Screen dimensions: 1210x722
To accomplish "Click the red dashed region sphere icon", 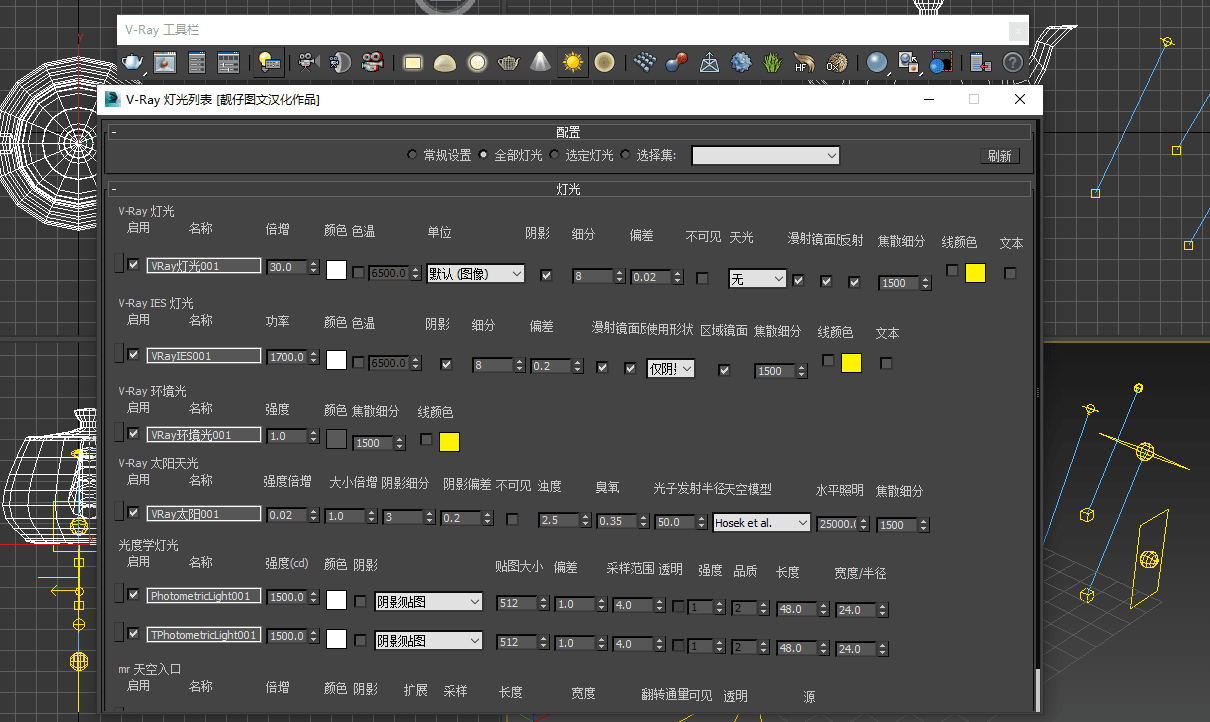I will pyautogui.click(x=940, y=63).
